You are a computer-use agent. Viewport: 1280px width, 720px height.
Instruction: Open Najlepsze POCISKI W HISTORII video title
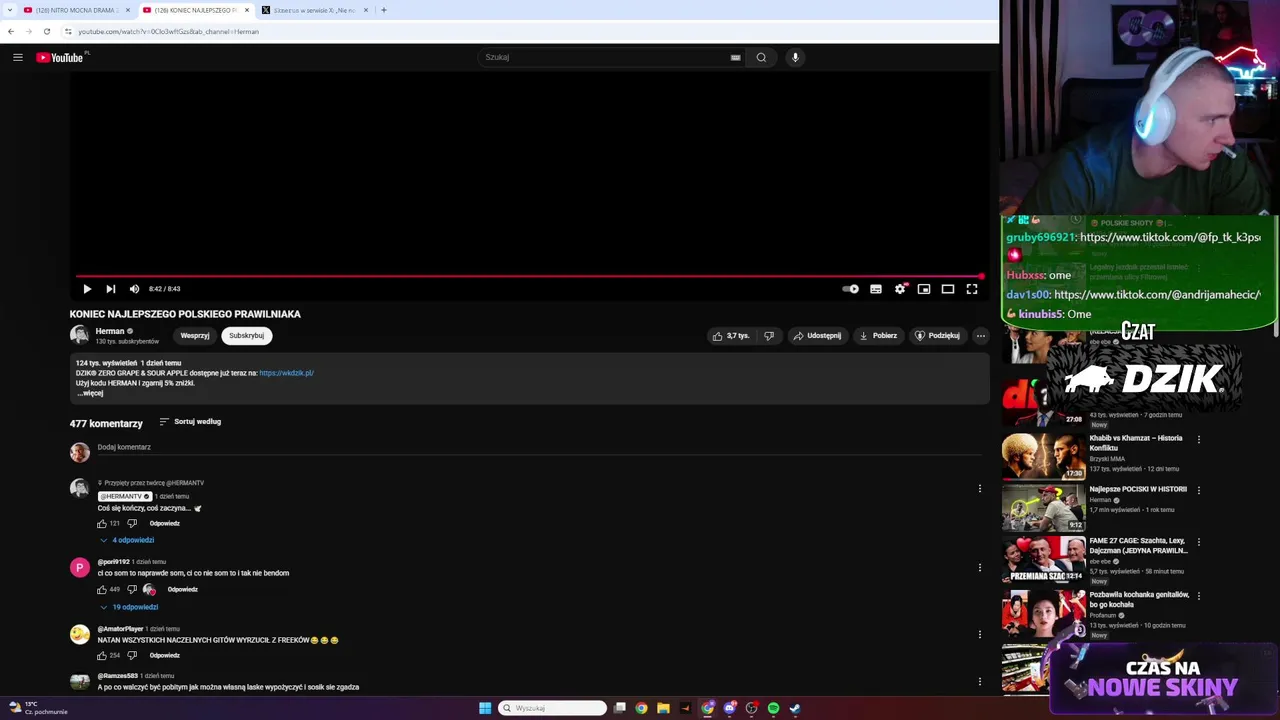1138,489
